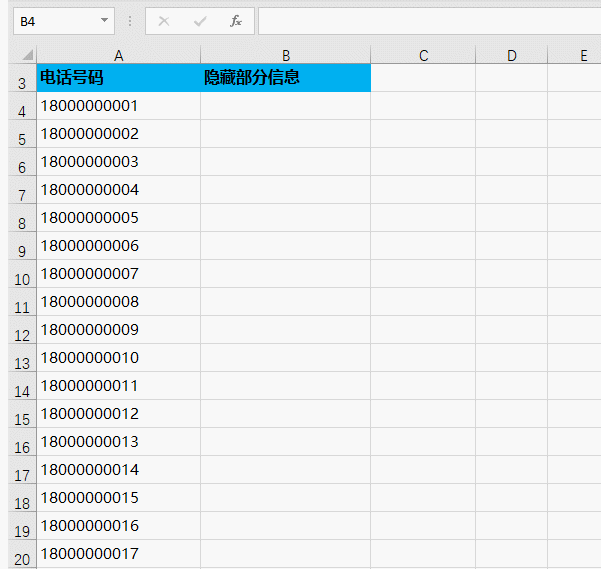Expand the Name Box dropdown arrow
Screen dimensions: 601x569
tap(104, 21)
